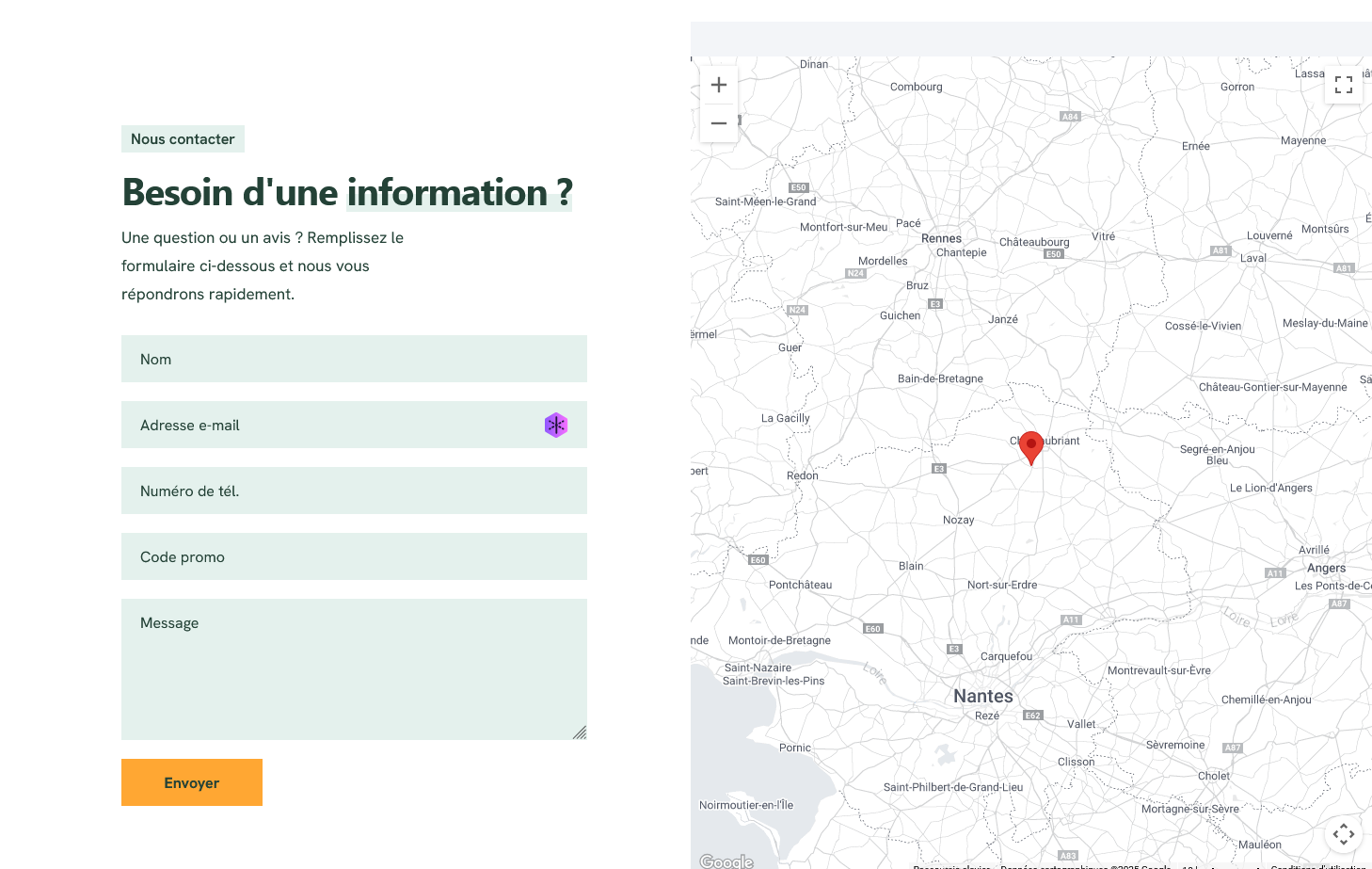Click the red location pin on map
Image resolution: width=1372 pixels, height=869 pixels.
coord(1031,447)
